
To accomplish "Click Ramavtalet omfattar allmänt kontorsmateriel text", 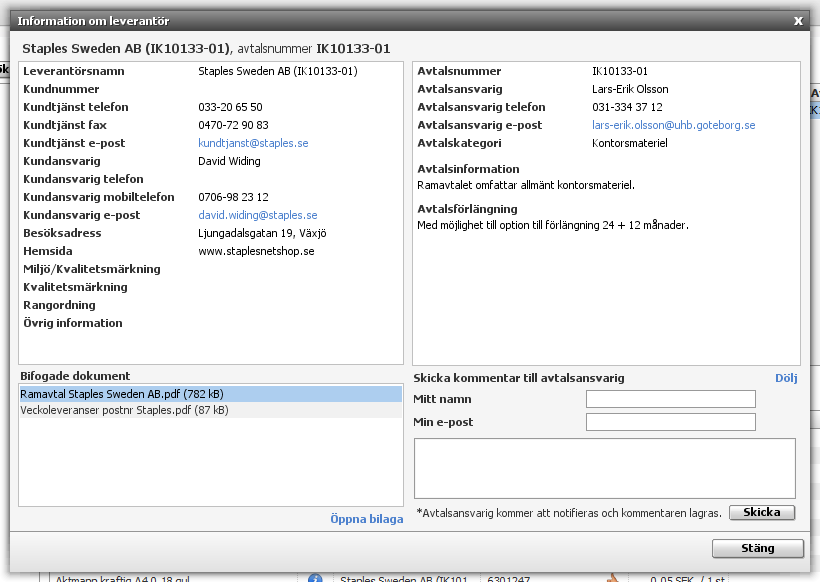I will [526, 185].
